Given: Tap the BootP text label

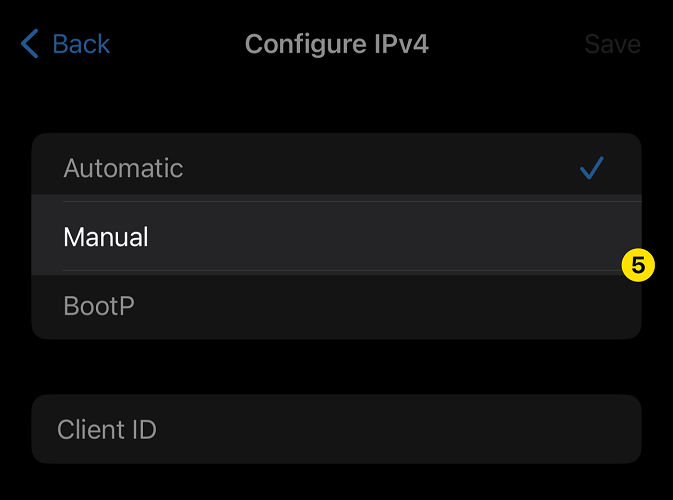Looking at the screenshot, I should [x=99, y=305].
